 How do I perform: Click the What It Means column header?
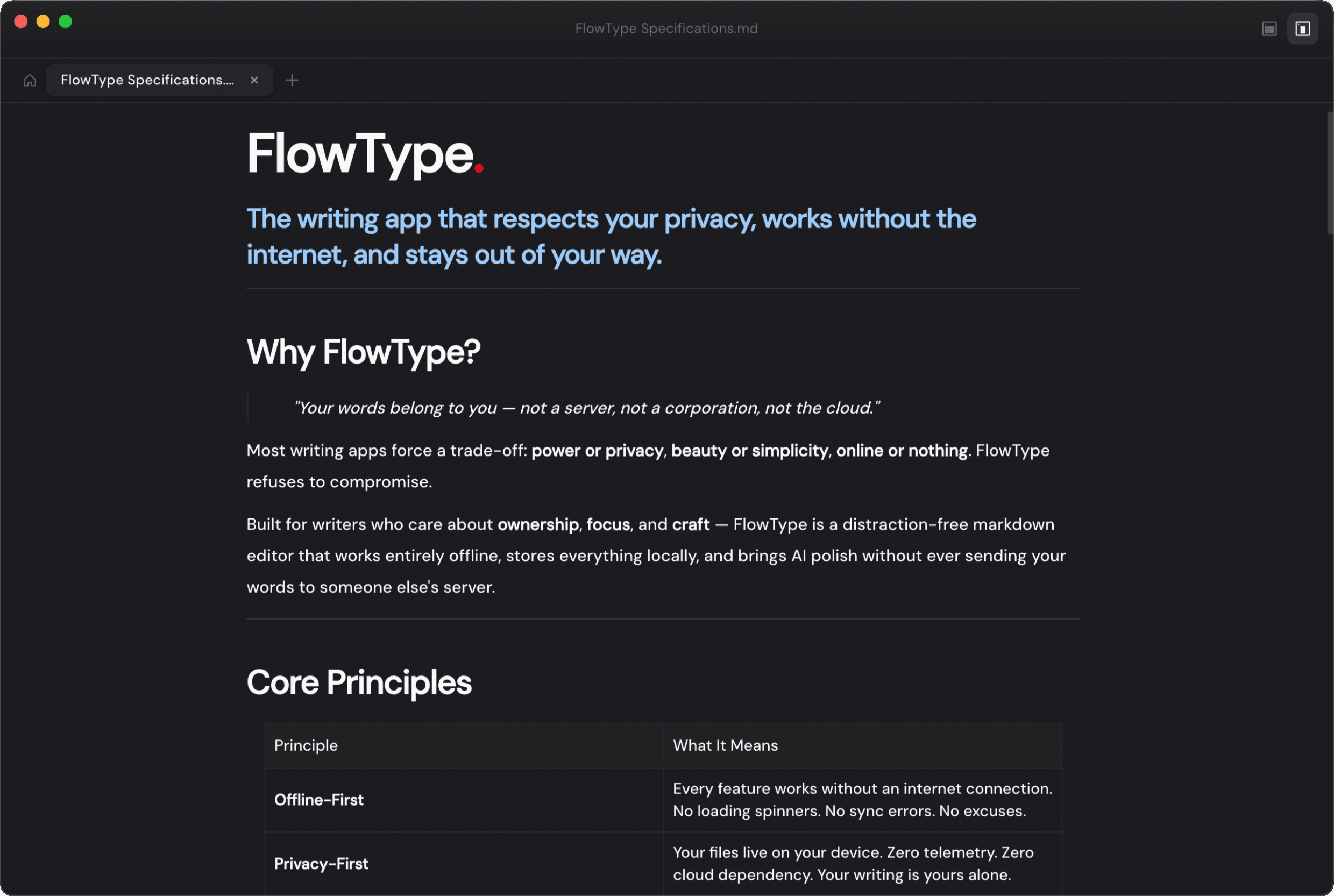725,745
